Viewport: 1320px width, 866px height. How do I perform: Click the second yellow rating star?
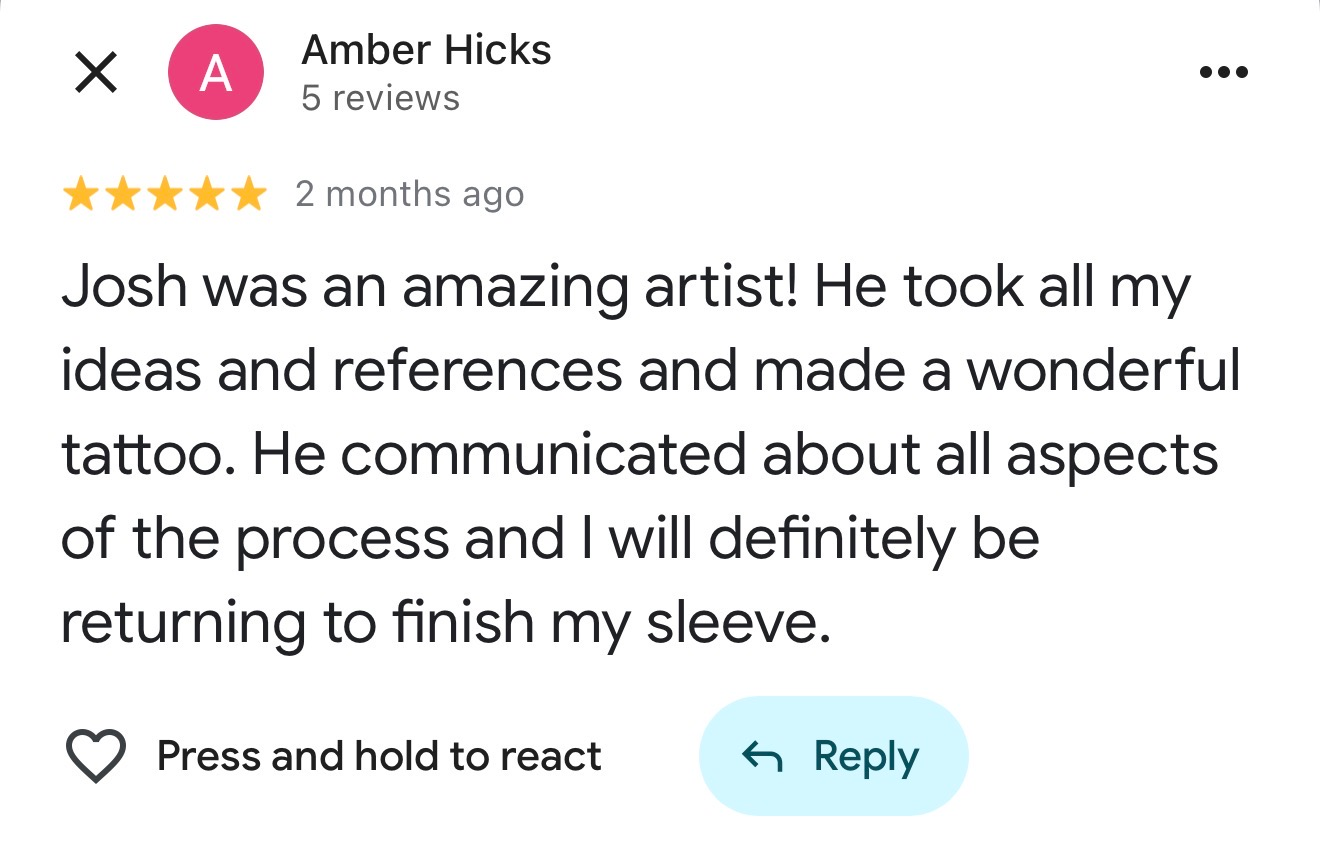[122, 194]
